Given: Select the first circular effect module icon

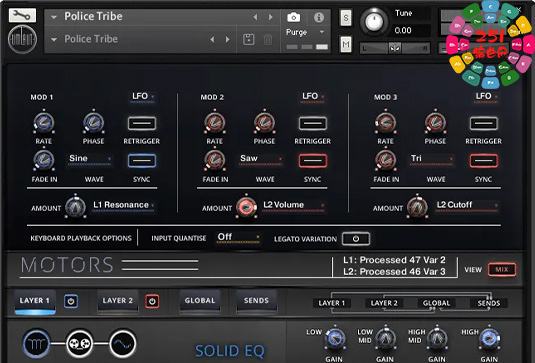Looking at the screenshot, I should point(36,343).
